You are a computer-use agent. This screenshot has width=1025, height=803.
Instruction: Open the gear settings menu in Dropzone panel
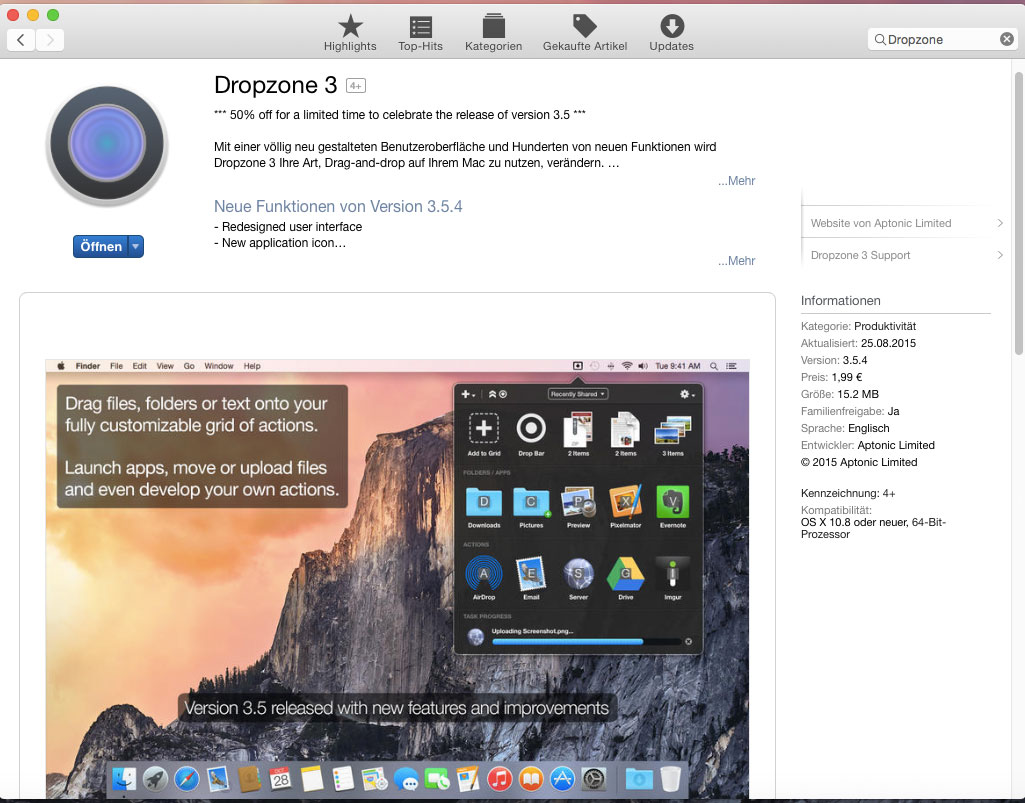pos(687,394)
